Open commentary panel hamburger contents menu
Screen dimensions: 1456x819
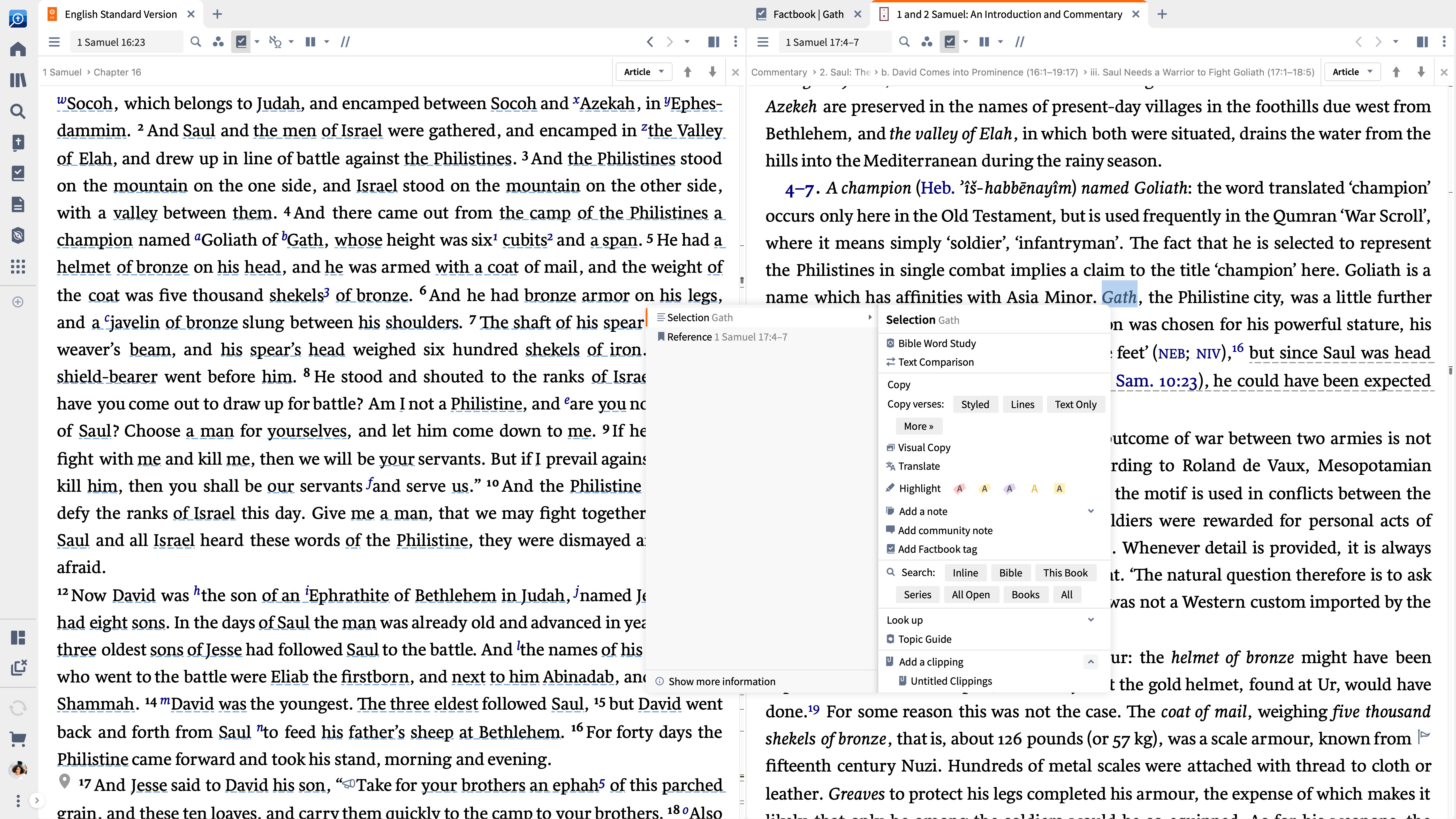pyautogui.click(x=763, y=42)
